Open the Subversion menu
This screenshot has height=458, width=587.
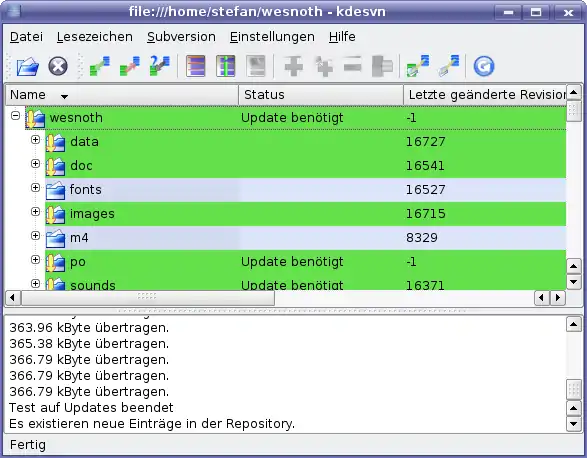click(181, 37)
